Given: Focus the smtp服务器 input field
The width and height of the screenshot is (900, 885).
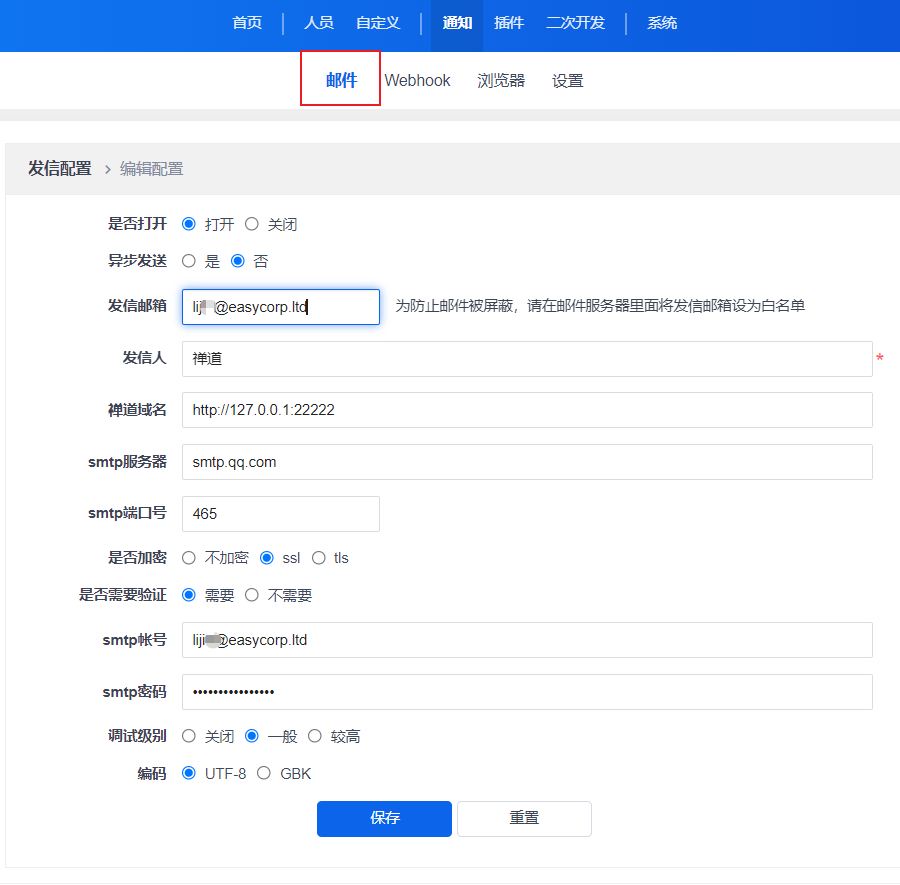Looking at the screenshot, I should [527, 462].
